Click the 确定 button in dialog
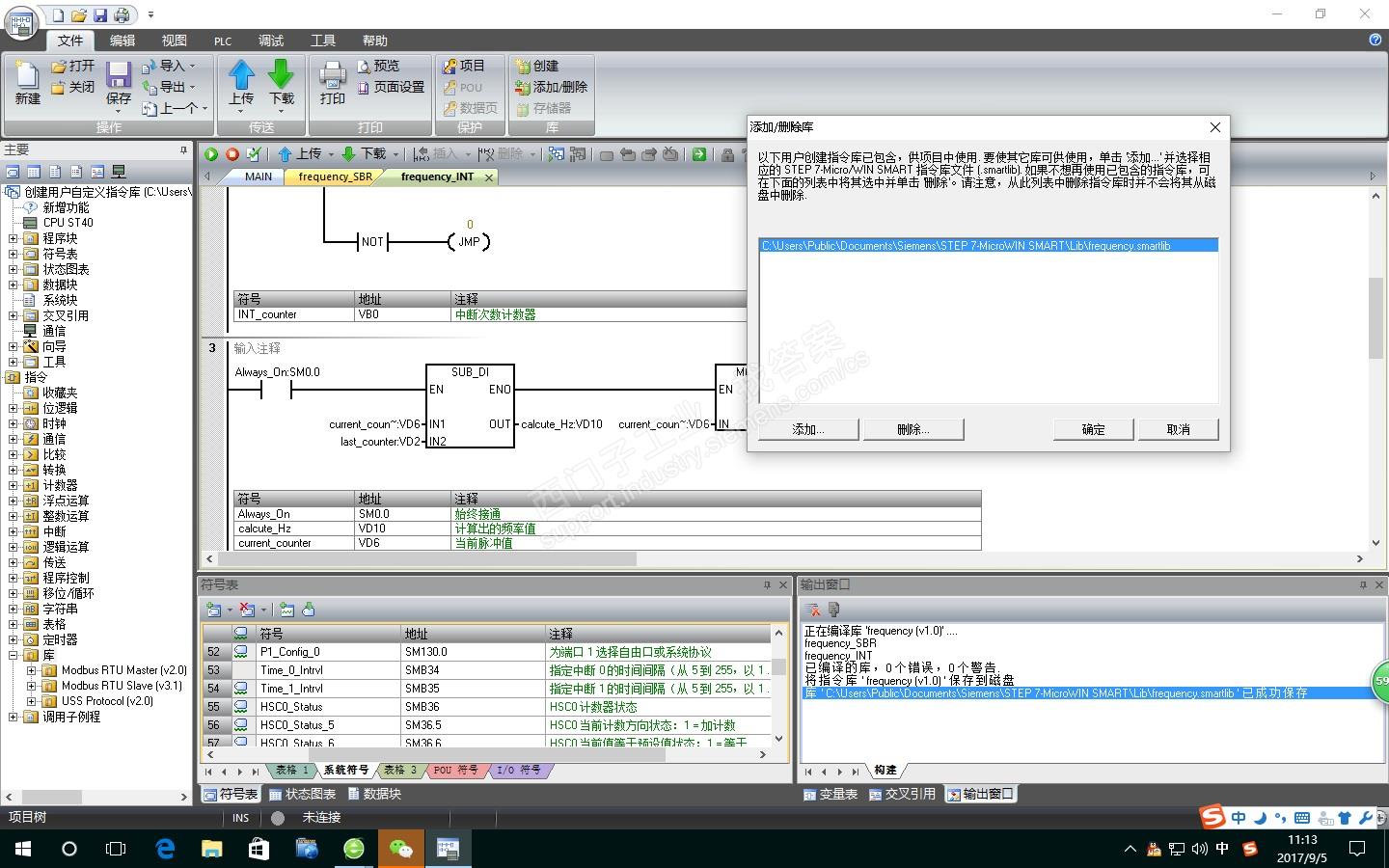 pos(1093,429)
